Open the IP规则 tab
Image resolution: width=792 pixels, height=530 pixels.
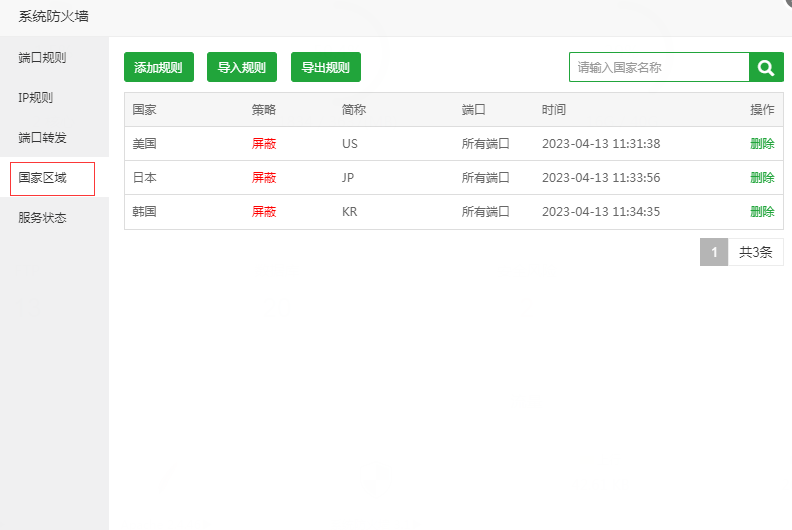[36, 97]
